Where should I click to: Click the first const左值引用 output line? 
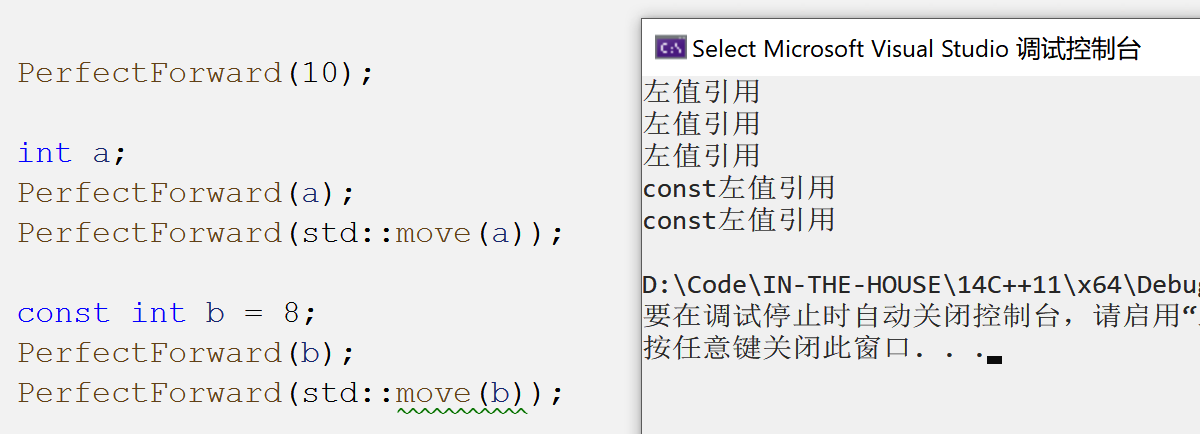pos(739,188)
